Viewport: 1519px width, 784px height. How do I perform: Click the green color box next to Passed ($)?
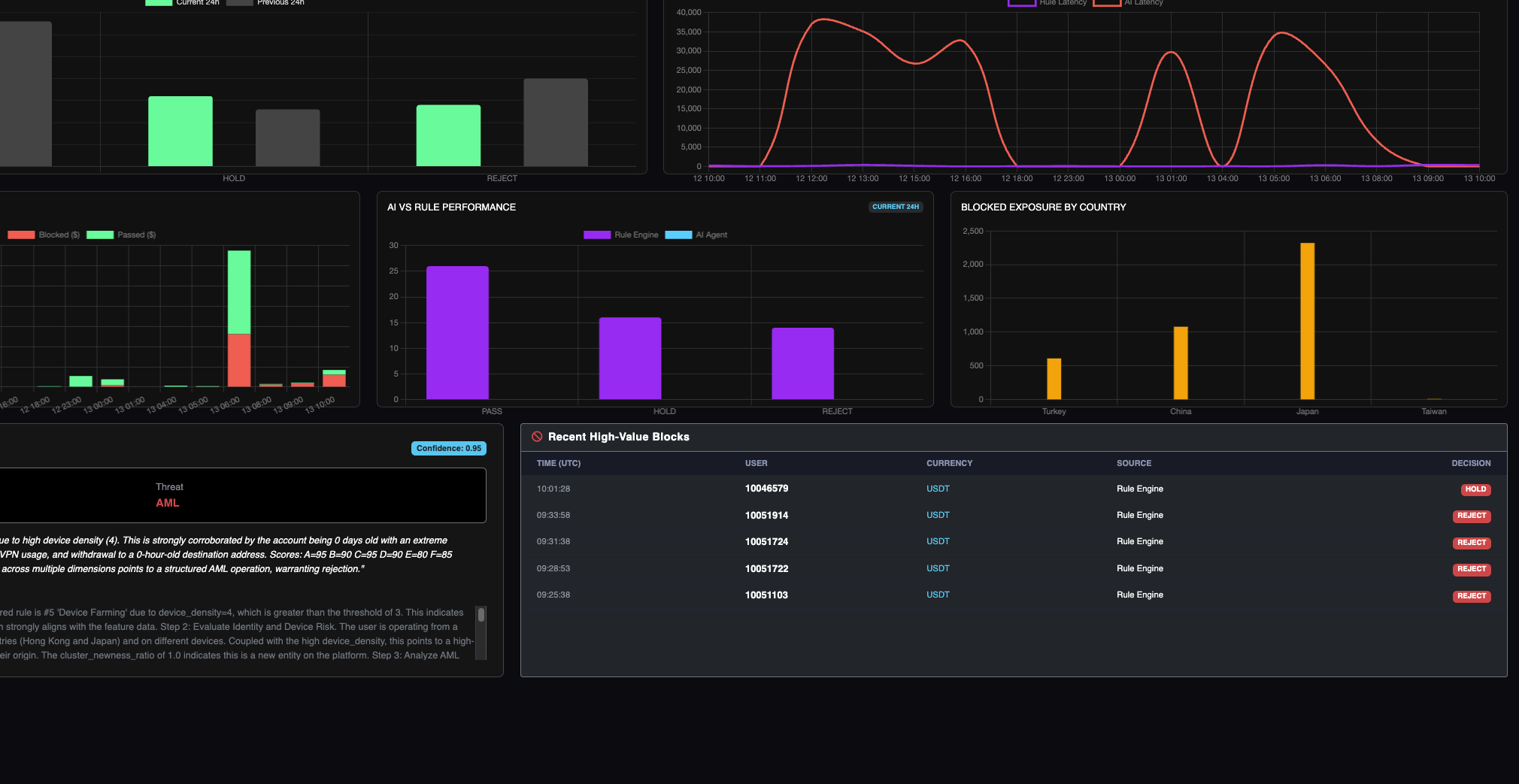pyautogui.click(x=99, y=235)
